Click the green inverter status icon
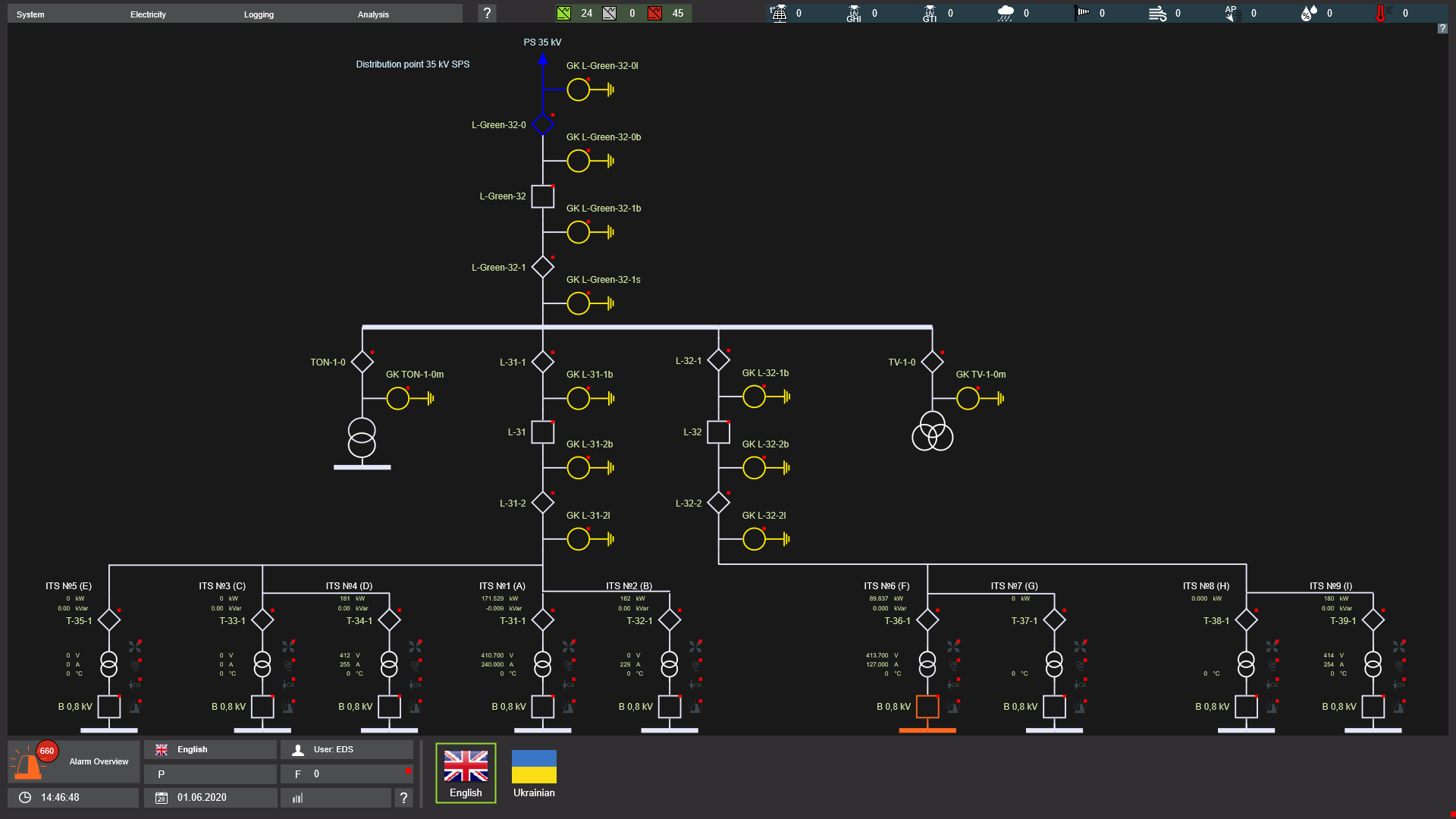 563,13
